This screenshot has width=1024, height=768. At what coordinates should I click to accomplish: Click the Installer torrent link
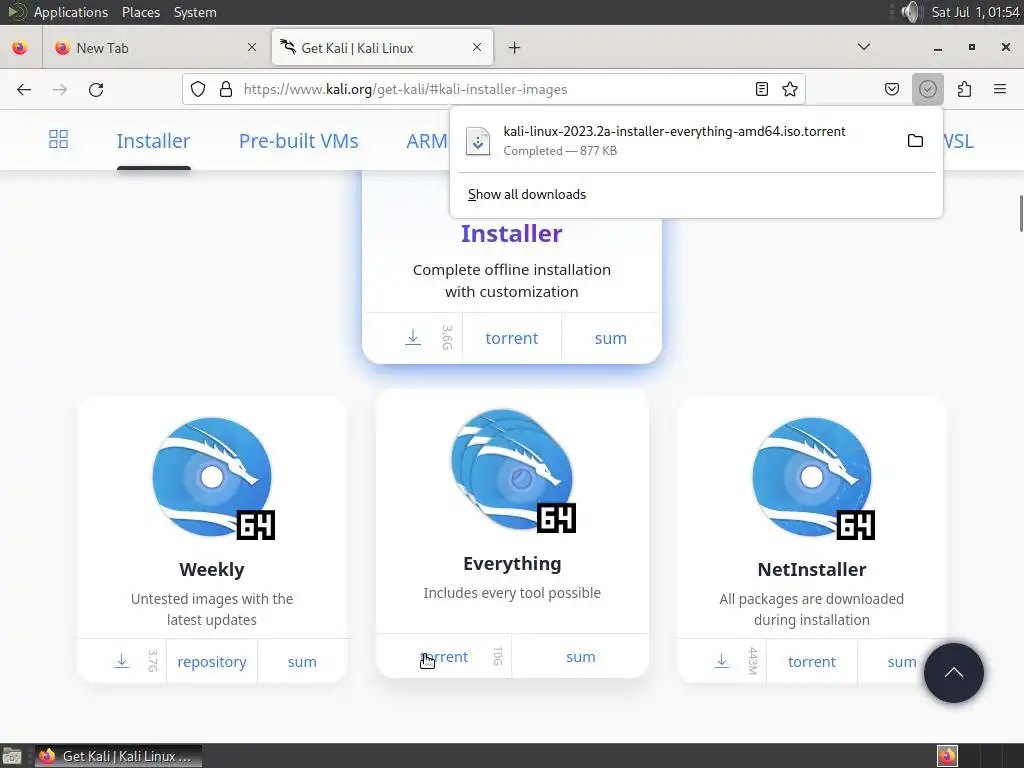(x=511, y=338)
